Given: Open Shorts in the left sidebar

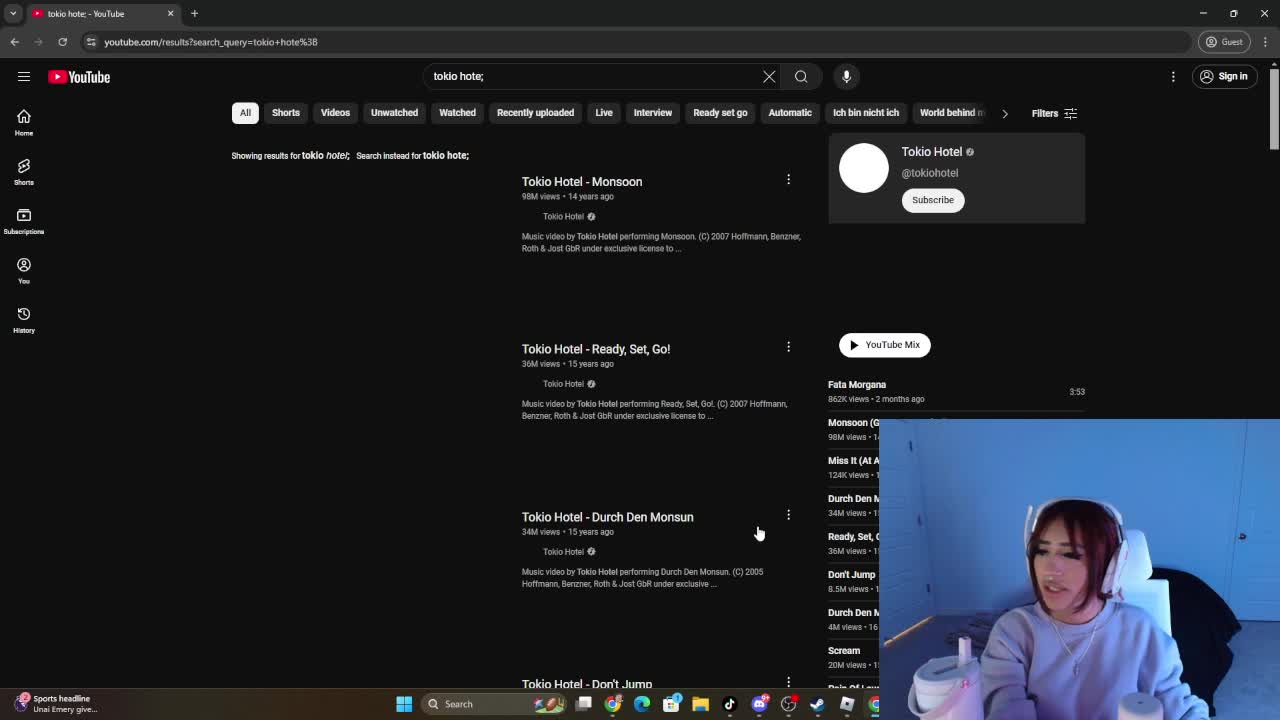Looking at the screenshot, I should 24,171.
